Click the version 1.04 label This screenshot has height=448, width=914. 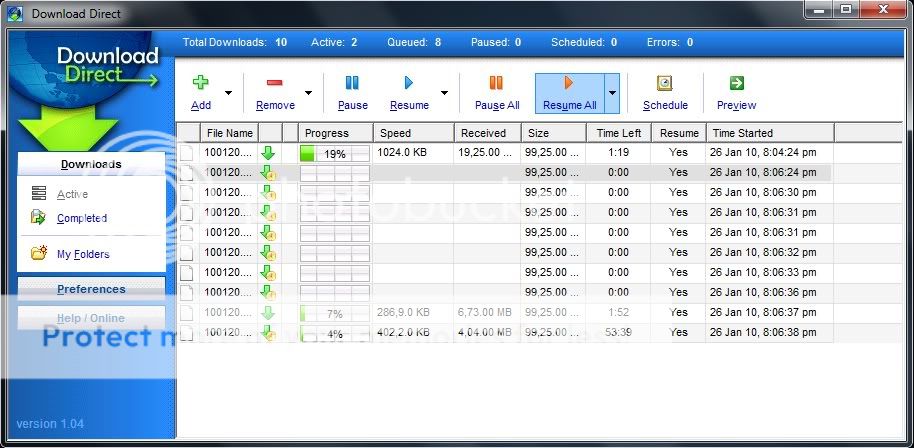click(x=50, y=424)
